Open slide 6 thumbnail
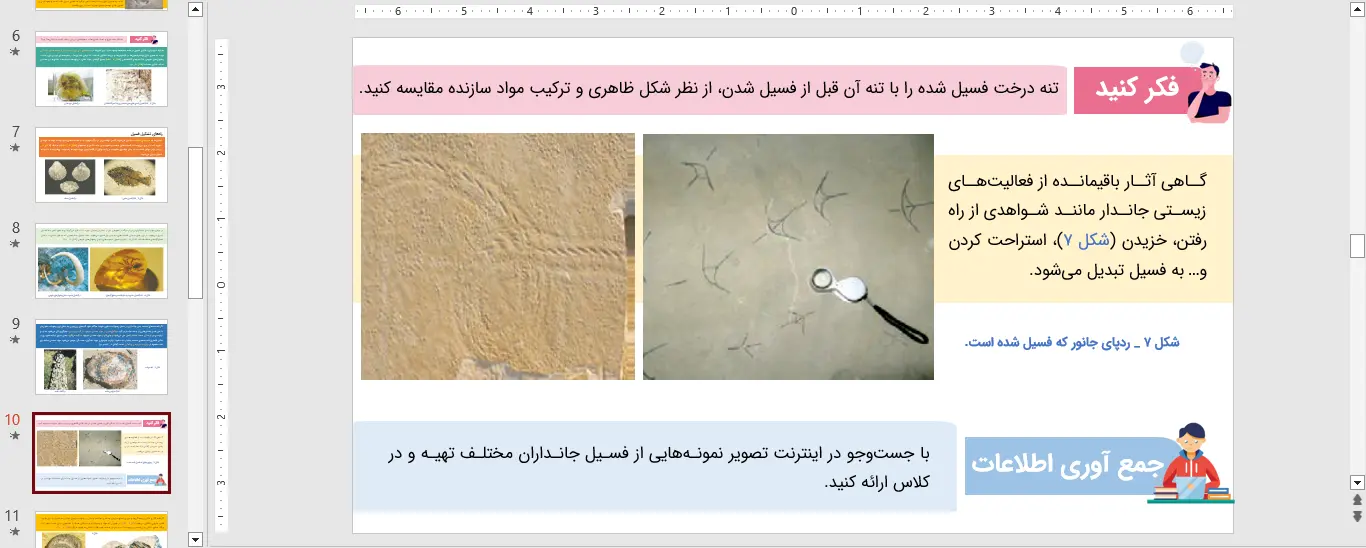This screenshot has width=1366, height=548. coord(101,68)
